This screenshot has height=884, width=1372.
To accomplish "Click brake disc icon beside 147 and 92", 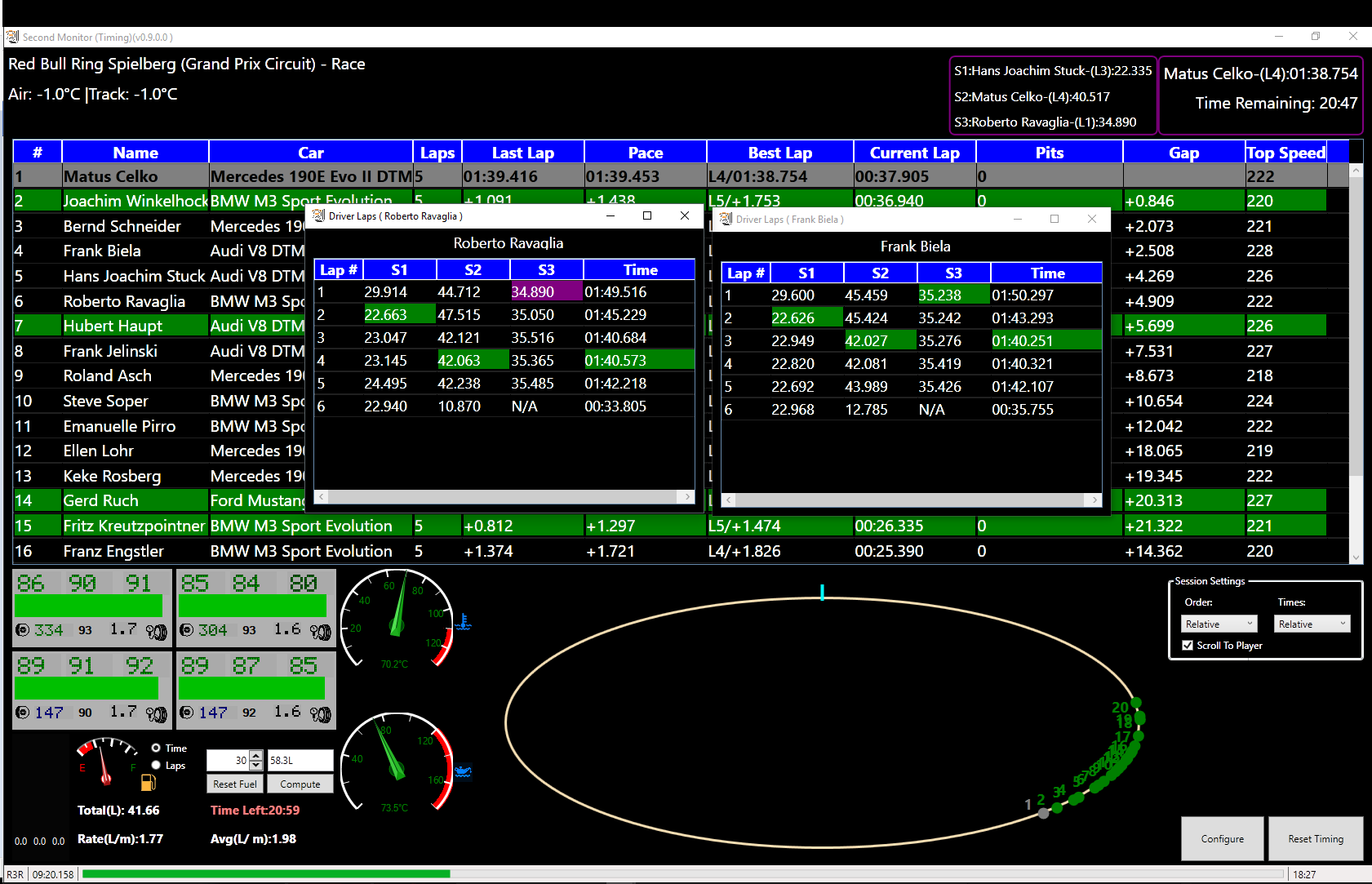I will [187, 713].
